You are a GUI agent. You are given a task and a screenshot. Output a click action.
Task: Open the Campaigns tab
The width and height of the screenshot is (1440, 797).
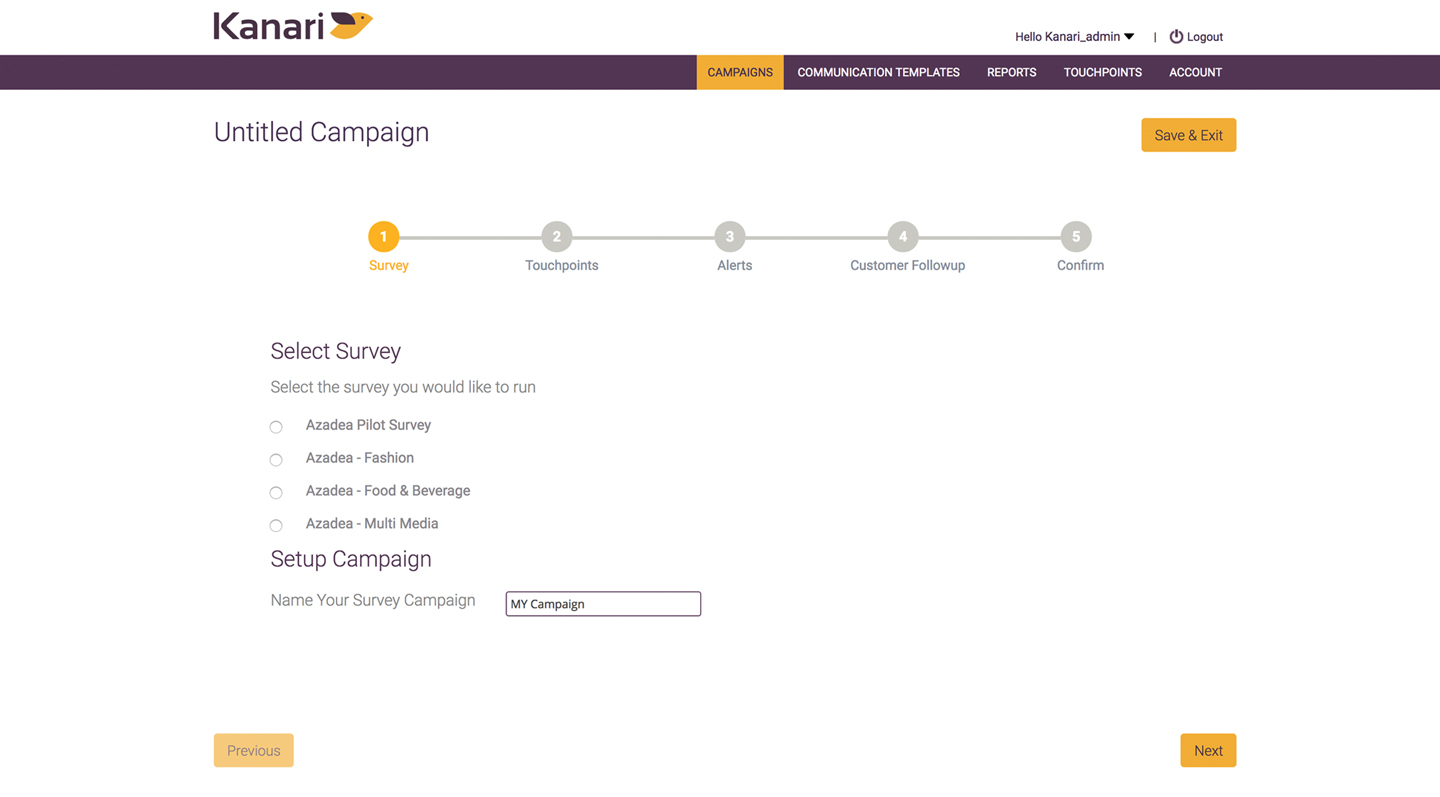point(740,72)
